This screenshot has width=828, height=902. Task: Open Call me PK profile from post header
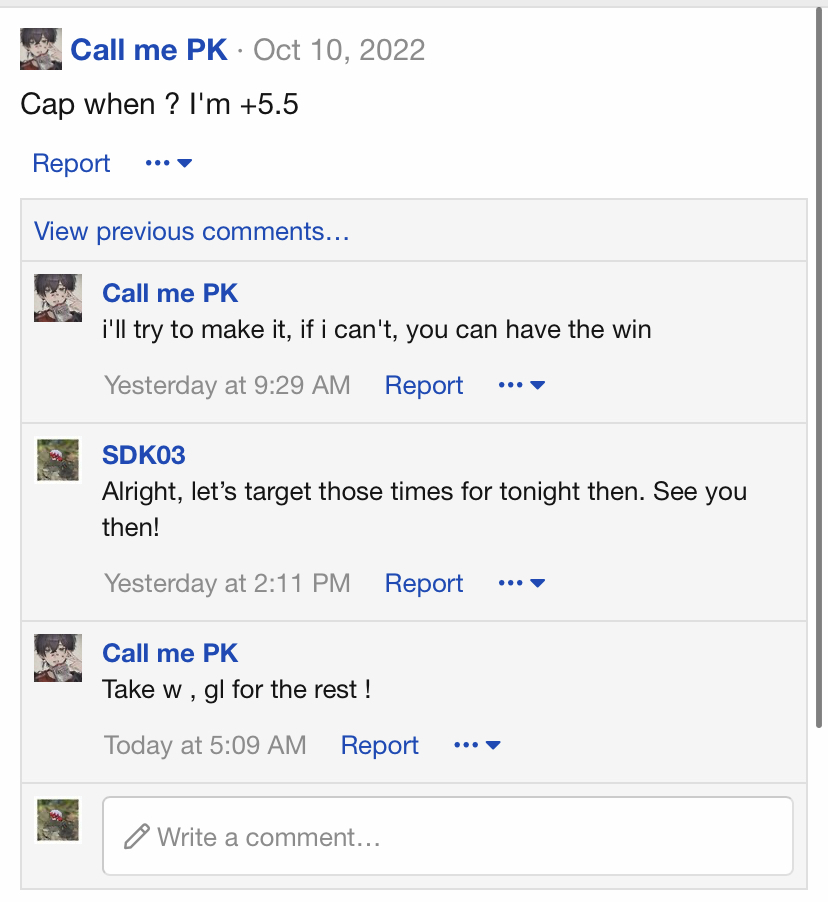(148, 50)
